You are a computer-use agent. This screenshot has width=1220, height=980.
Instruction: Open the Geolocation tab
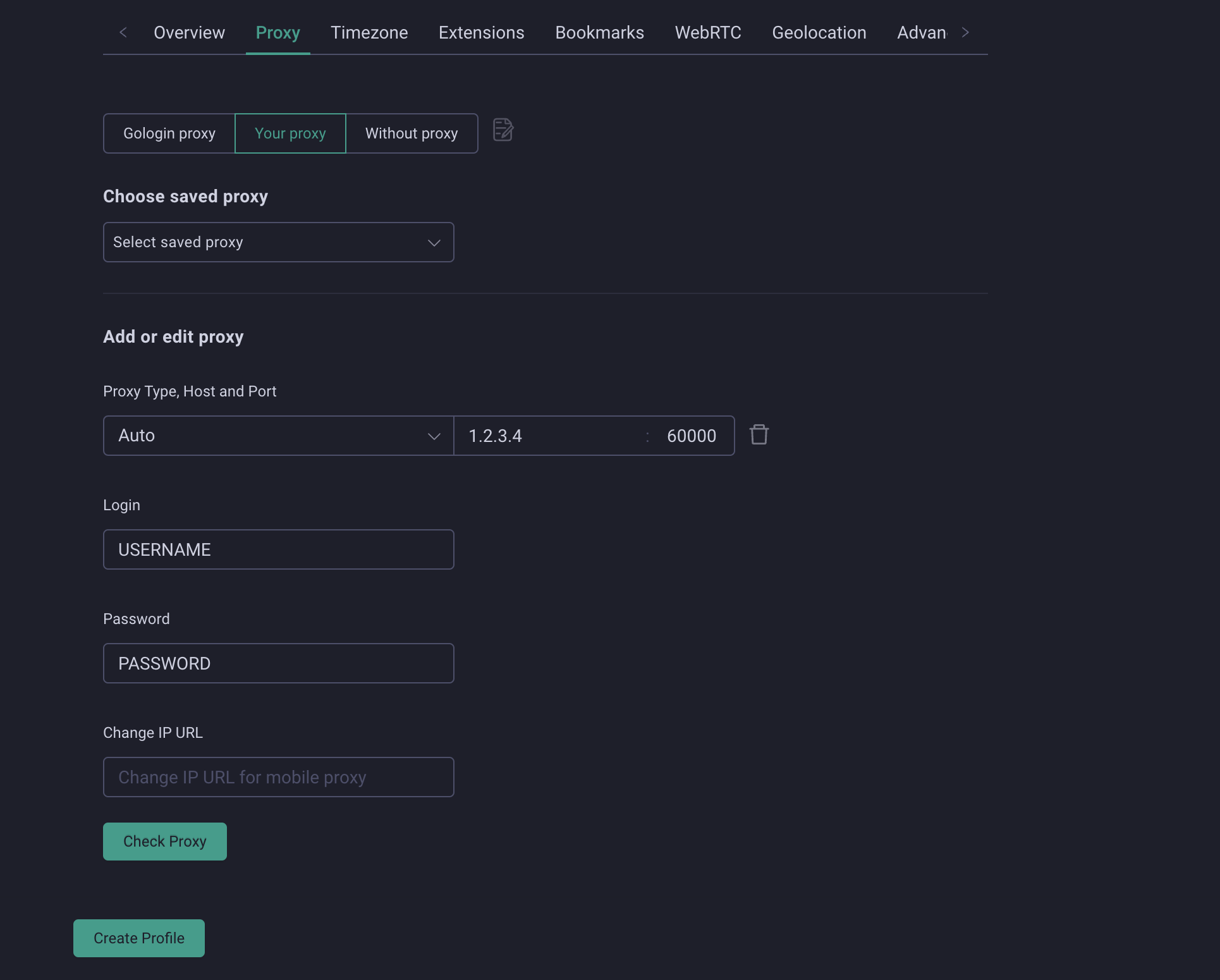tap(819, 32)
